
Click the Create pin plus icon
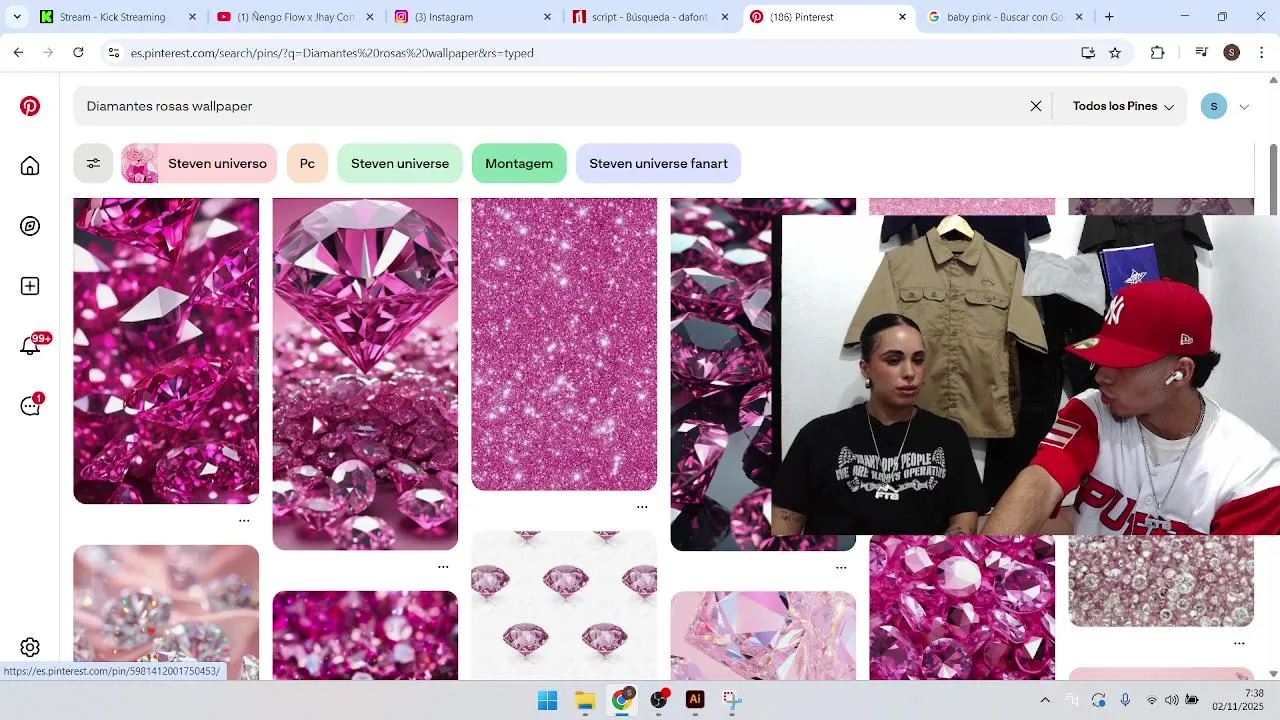click(30, 286)
